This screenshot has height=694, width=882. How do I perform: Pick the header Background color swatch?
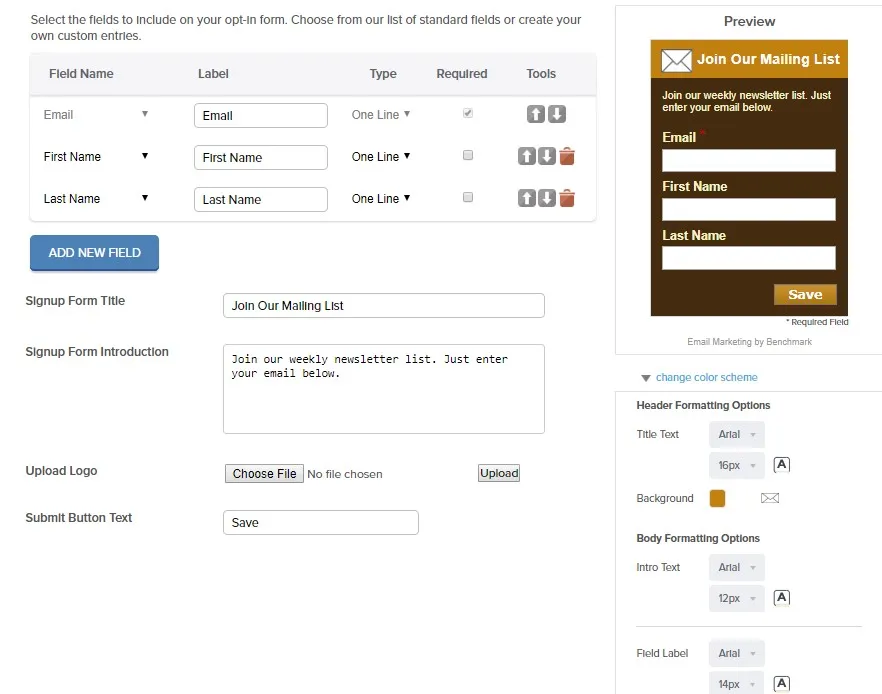pyautogui.click(x=717, y=498)
